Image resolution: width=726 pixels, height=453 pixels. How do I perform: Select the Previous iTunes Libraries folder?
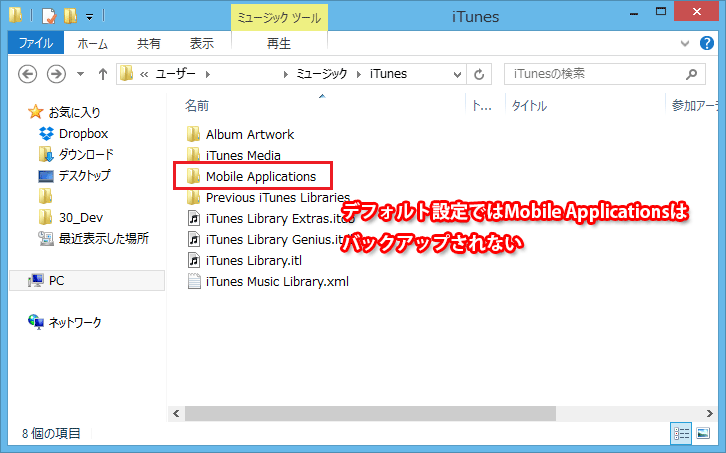click(x=278, y=197)
